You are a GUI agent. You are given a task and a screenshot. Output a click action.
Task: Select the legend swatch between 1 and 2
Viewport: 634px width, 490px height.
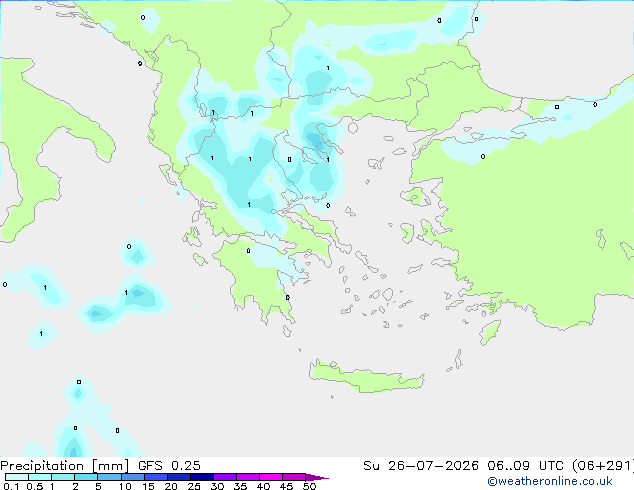63,477
